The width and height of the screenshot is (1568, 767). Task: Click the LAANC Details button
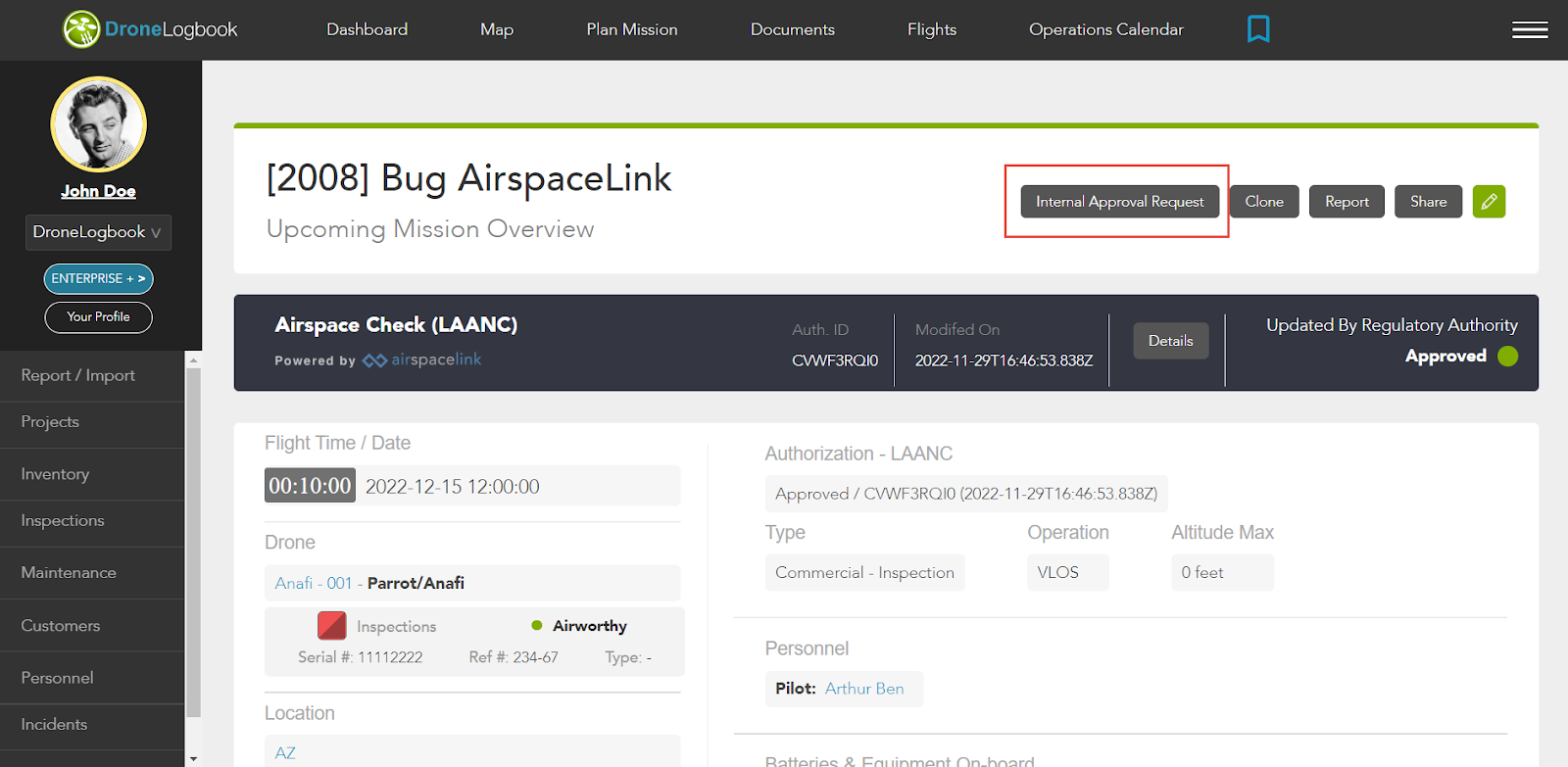1171,341
